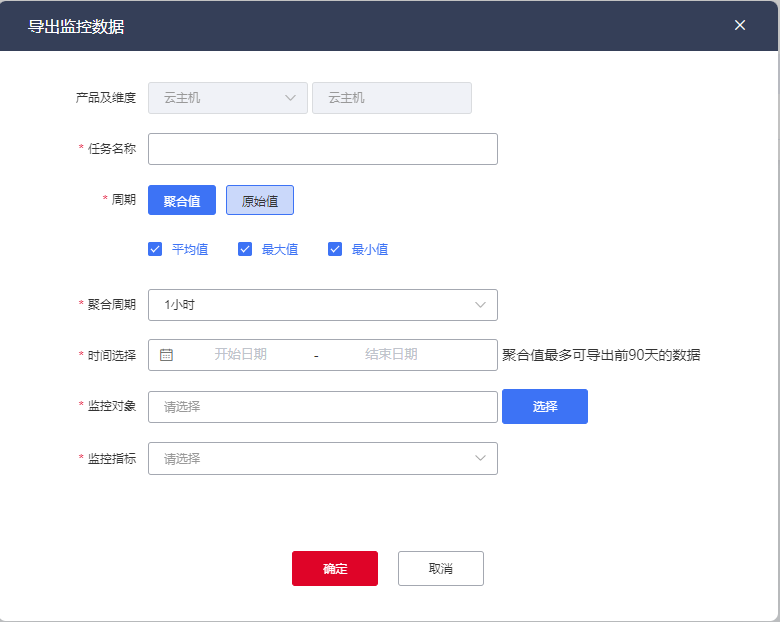
Task: Click the 聚合值最多可导出前90天的数据 hint text
Action: (x=601, y=355)
